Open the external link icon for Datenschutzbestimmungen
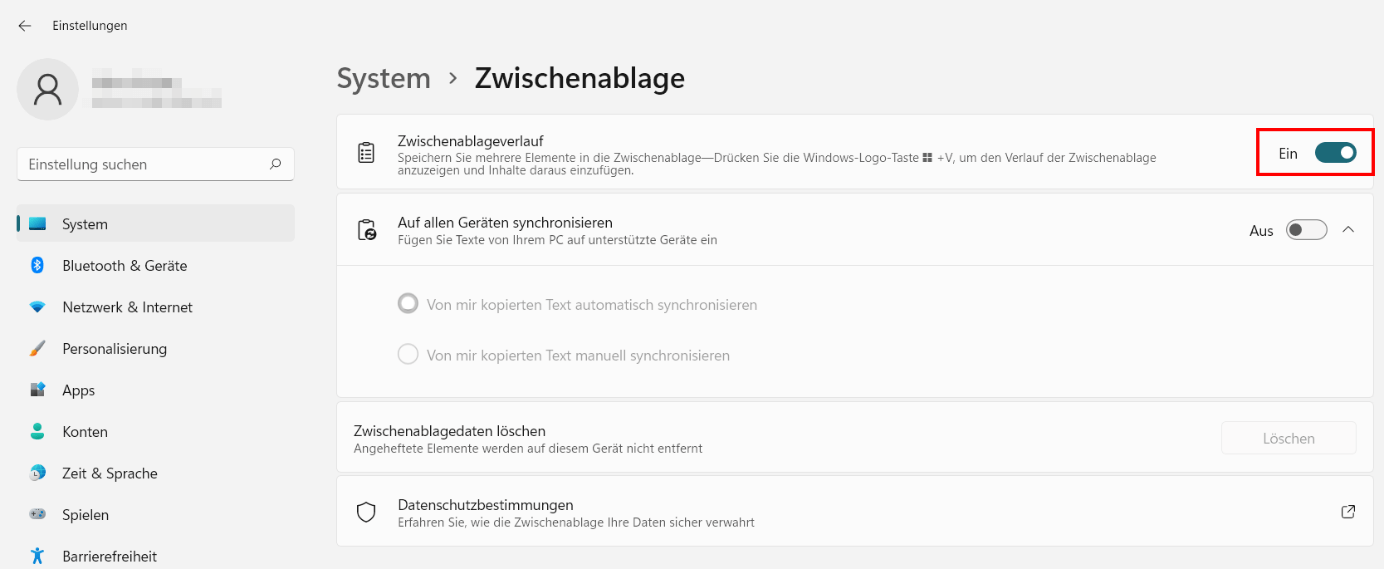Image resolution: width=1384 pixels, height=569 pixels. (x=1348, y=512)
